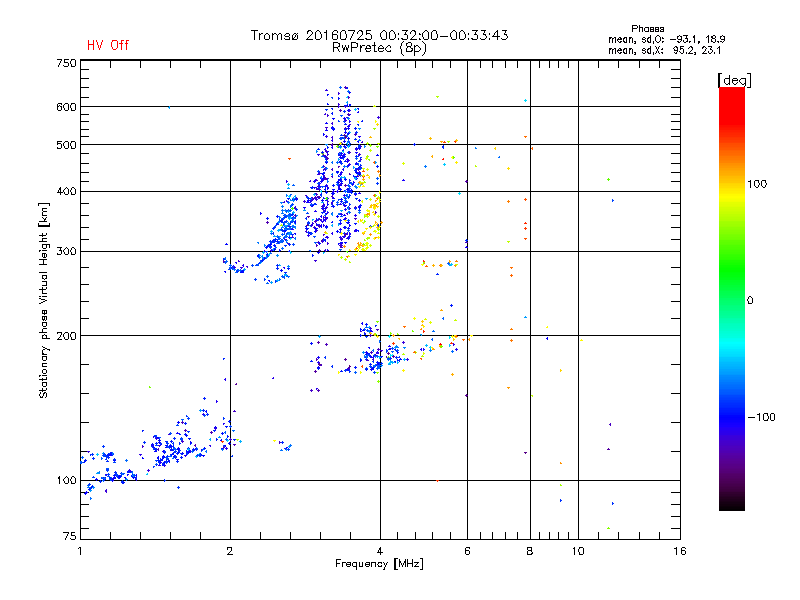Click the 'mean, sd,O: -93.1, 18.9' statistic

pyautogui.click(x=666, y=39)
